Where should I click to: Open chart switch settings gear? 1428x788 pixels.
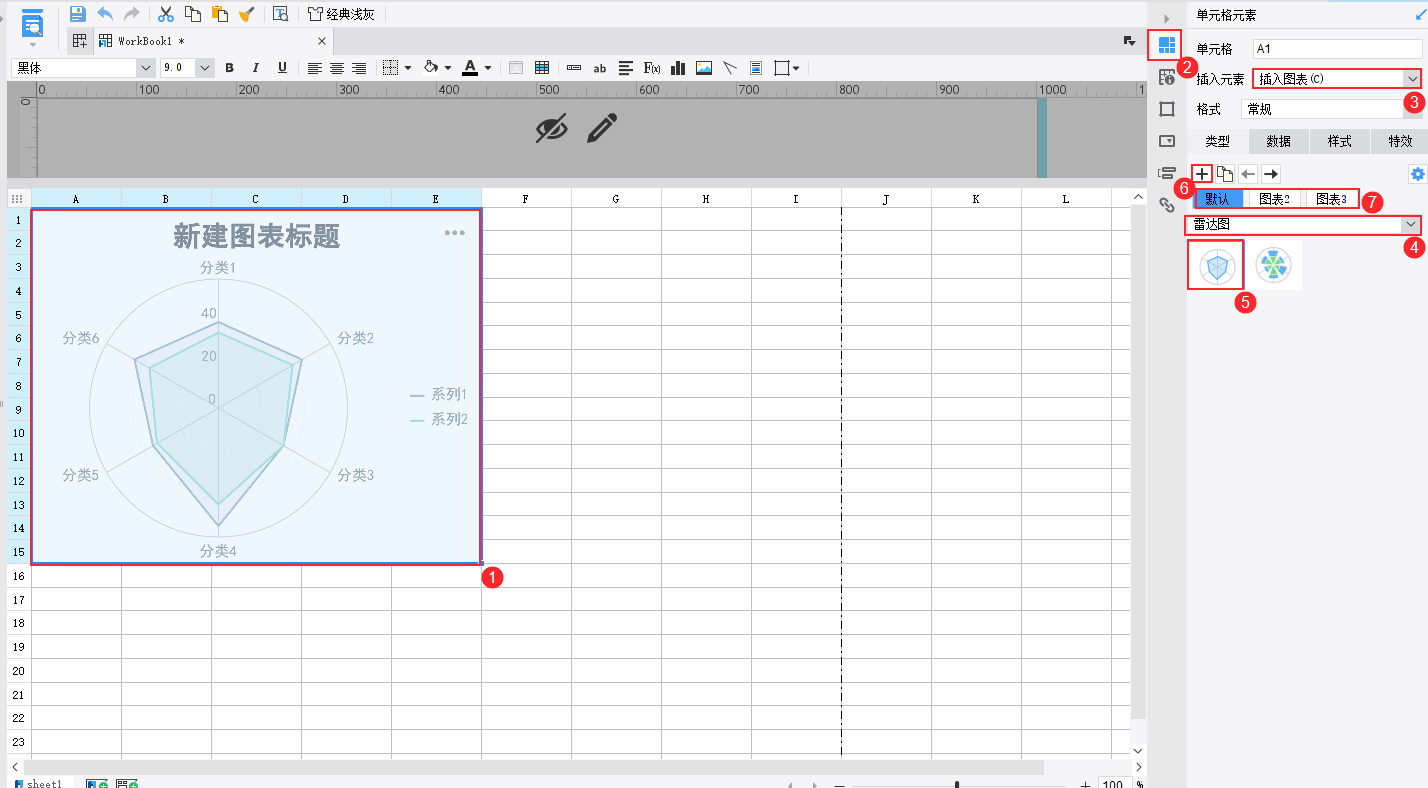tap(1417, 174)
